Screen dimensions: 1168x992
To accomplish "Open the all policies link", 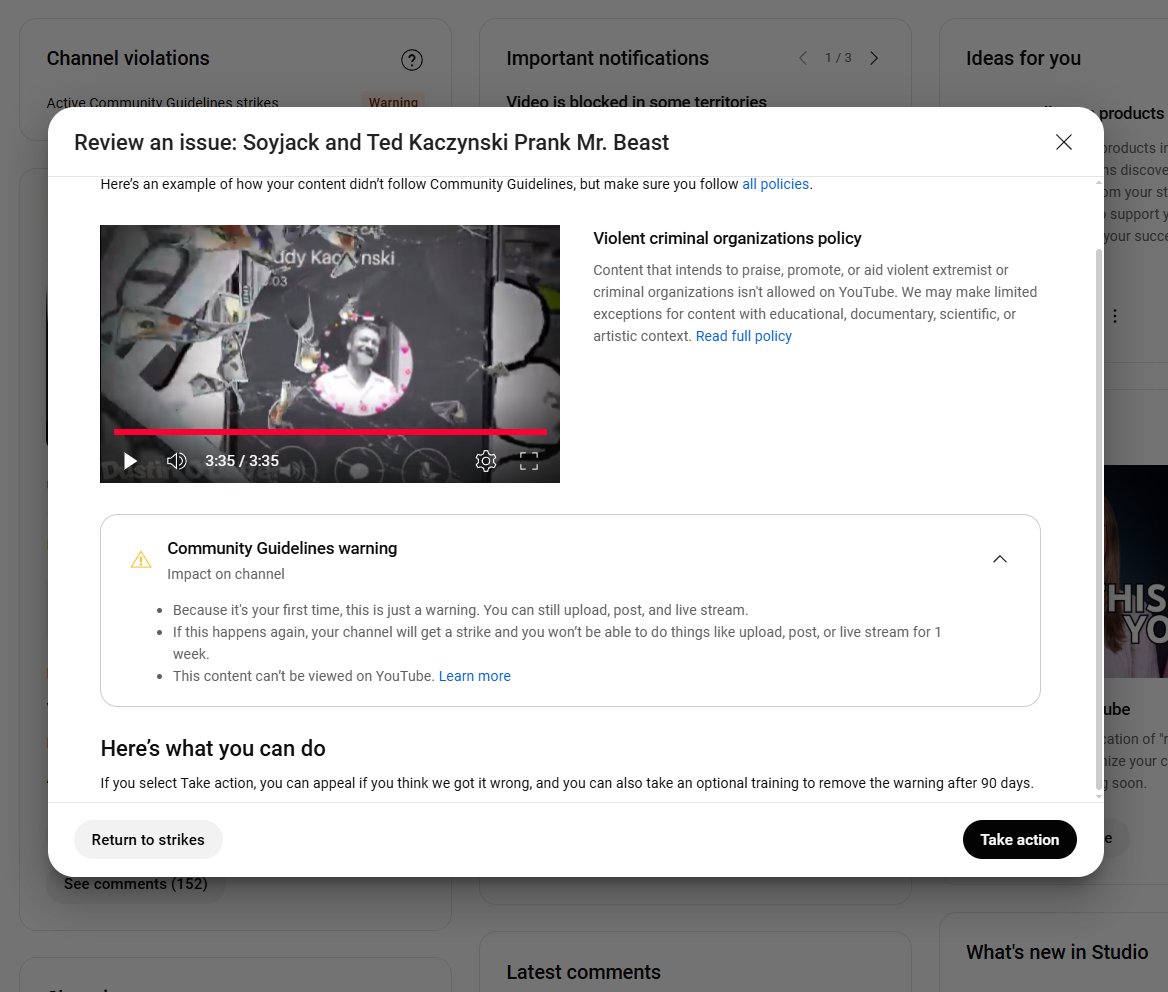I will point(775,184).
